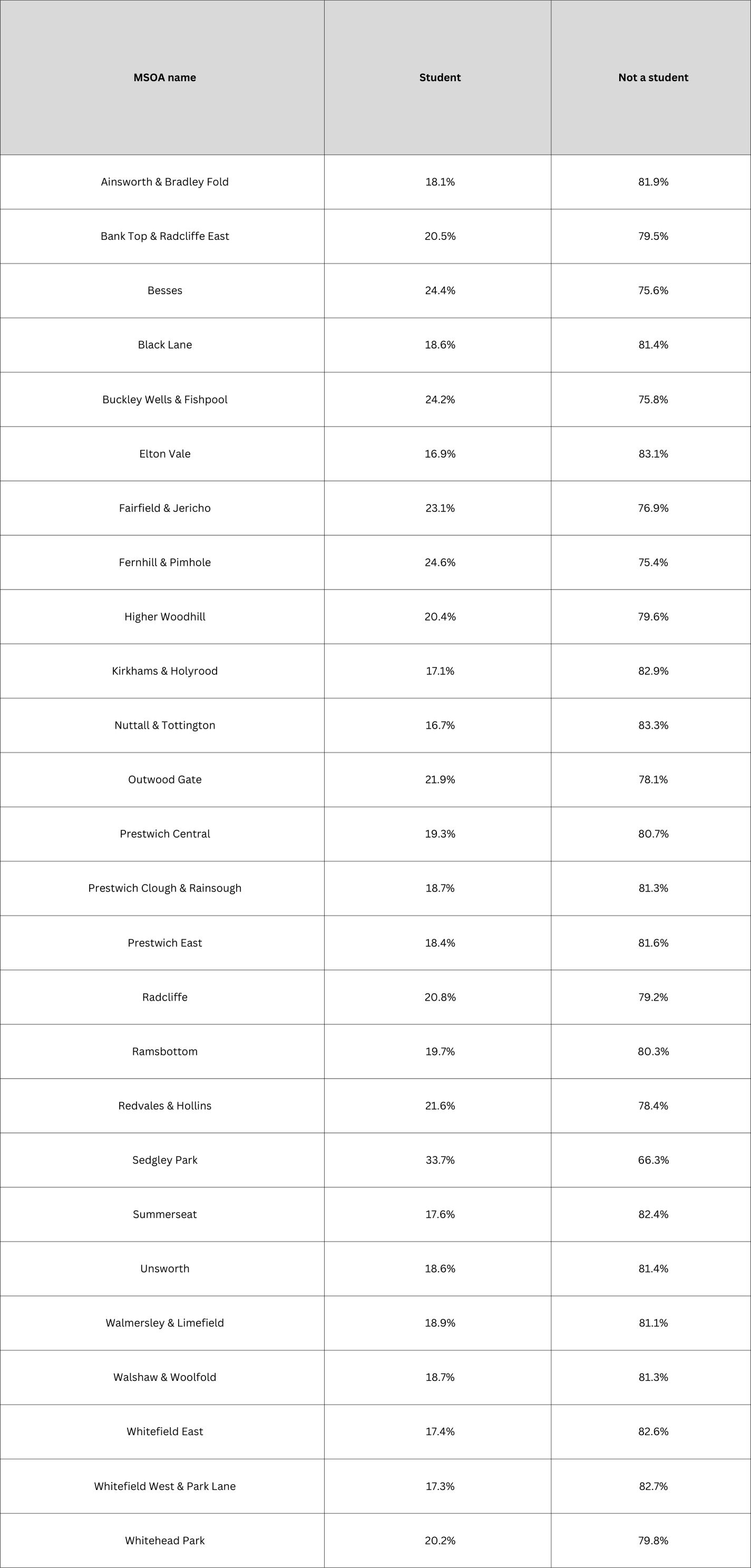751x1568 pixels.
Task: Select Nuttall & Tottington's 16.7% value
Action: 440,725
